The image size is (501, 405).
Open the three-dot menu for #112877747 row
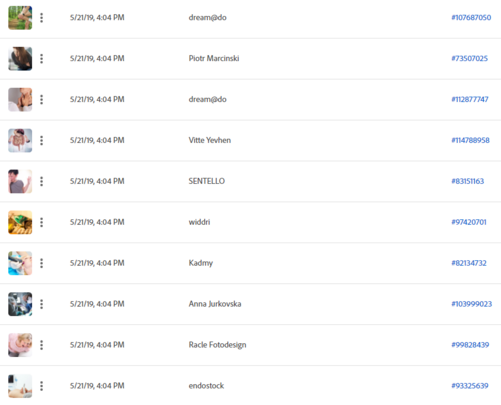(42, 99)
